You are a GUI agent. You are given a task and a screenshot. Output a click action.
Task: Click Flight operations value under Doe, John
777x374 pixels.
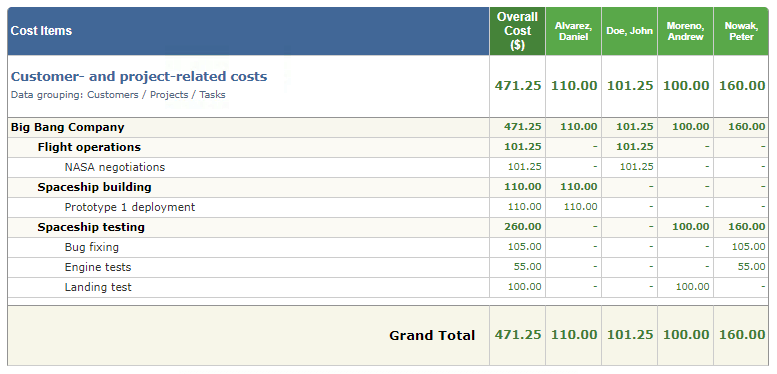coord(635,147)
